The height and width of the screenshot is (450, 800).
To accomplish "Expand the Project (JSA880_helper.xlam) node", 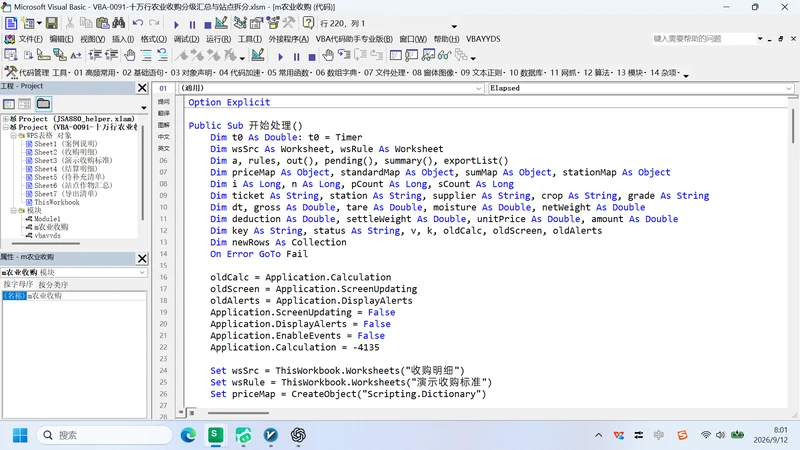I will point(6,119).
